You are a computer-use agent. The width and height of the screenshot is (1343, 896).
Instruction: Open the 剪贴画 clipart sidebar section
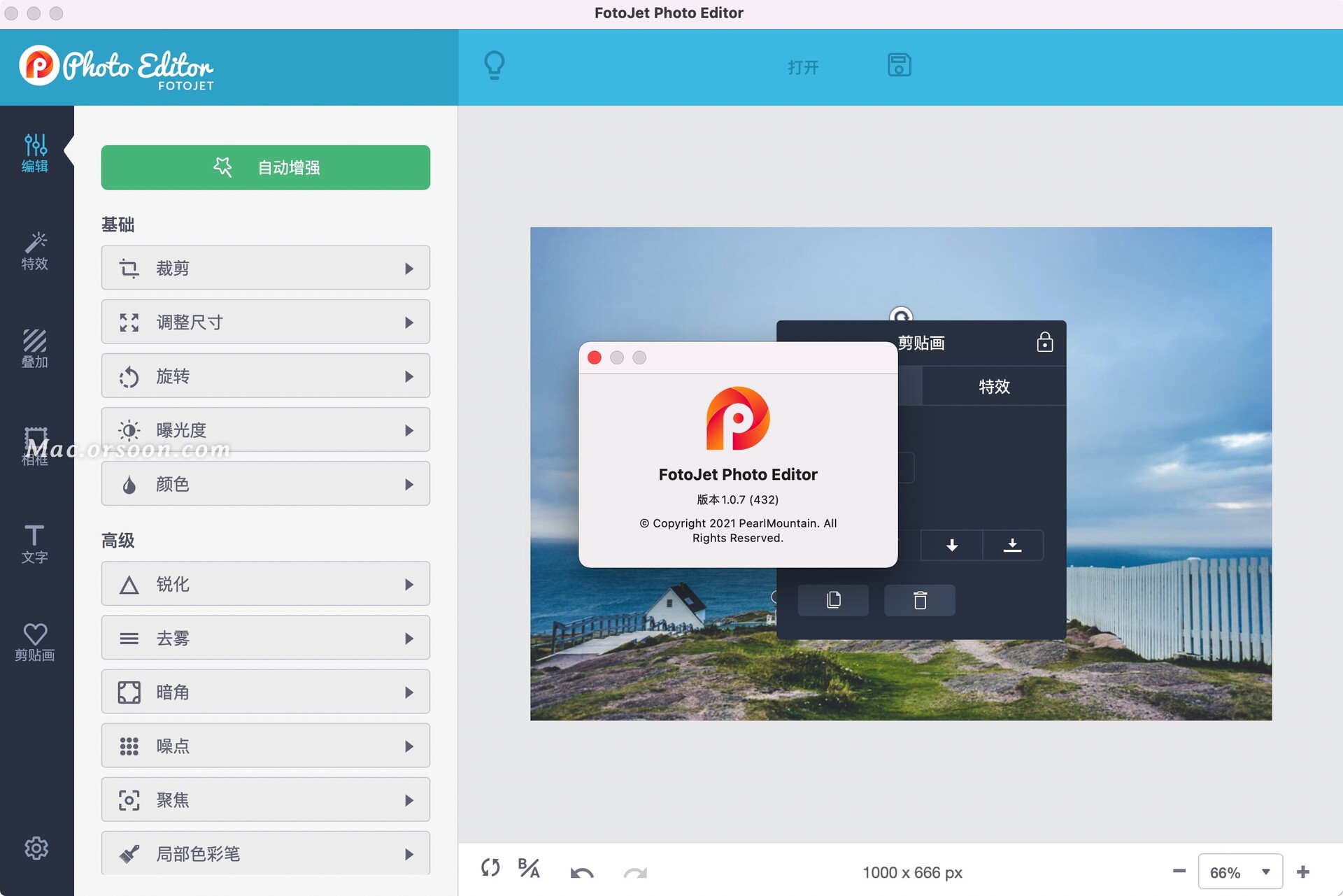pos(35,643)
